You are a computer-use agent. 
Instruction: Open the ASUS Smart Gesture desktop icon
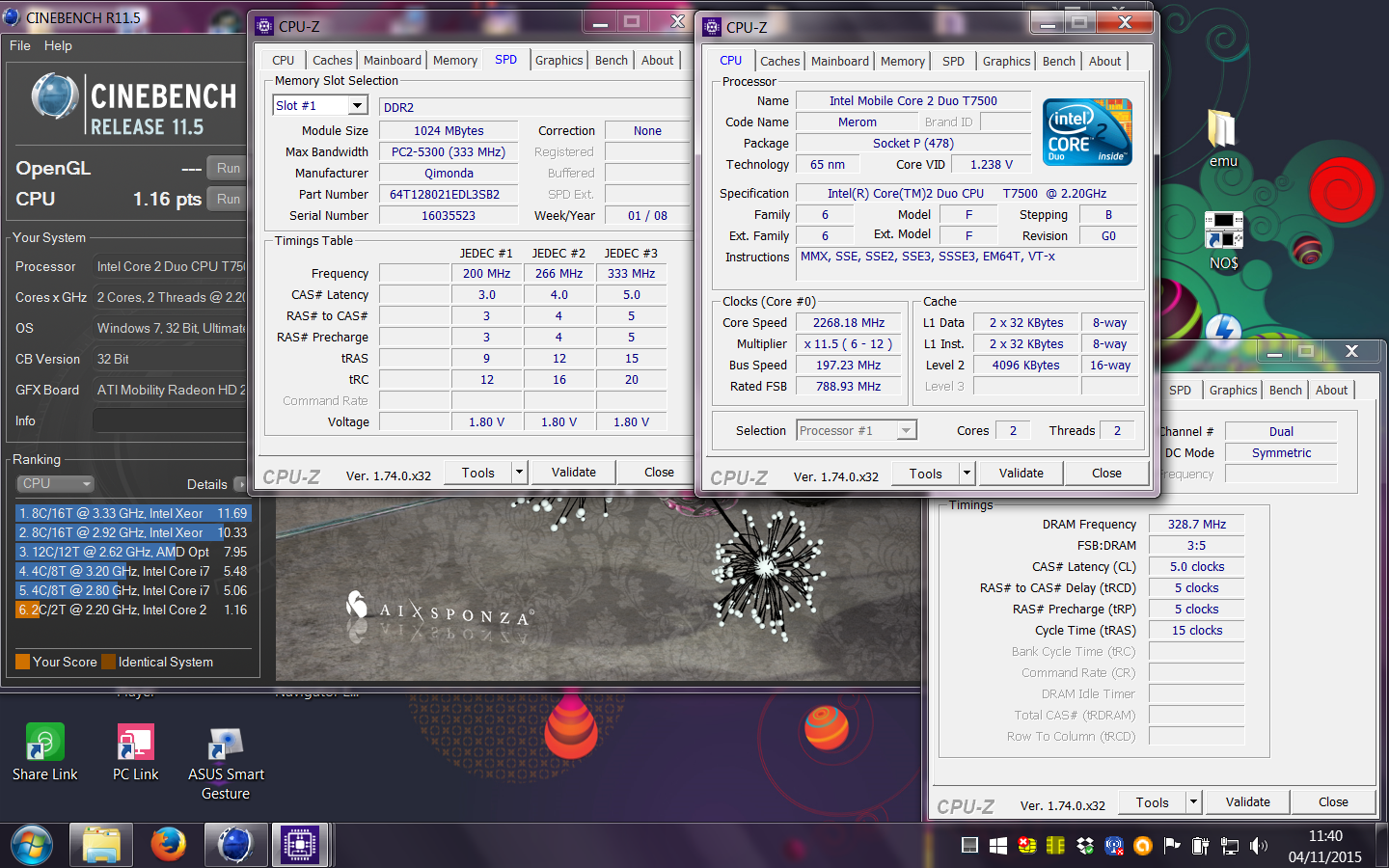pyautogui.click(x=226, y=762)
